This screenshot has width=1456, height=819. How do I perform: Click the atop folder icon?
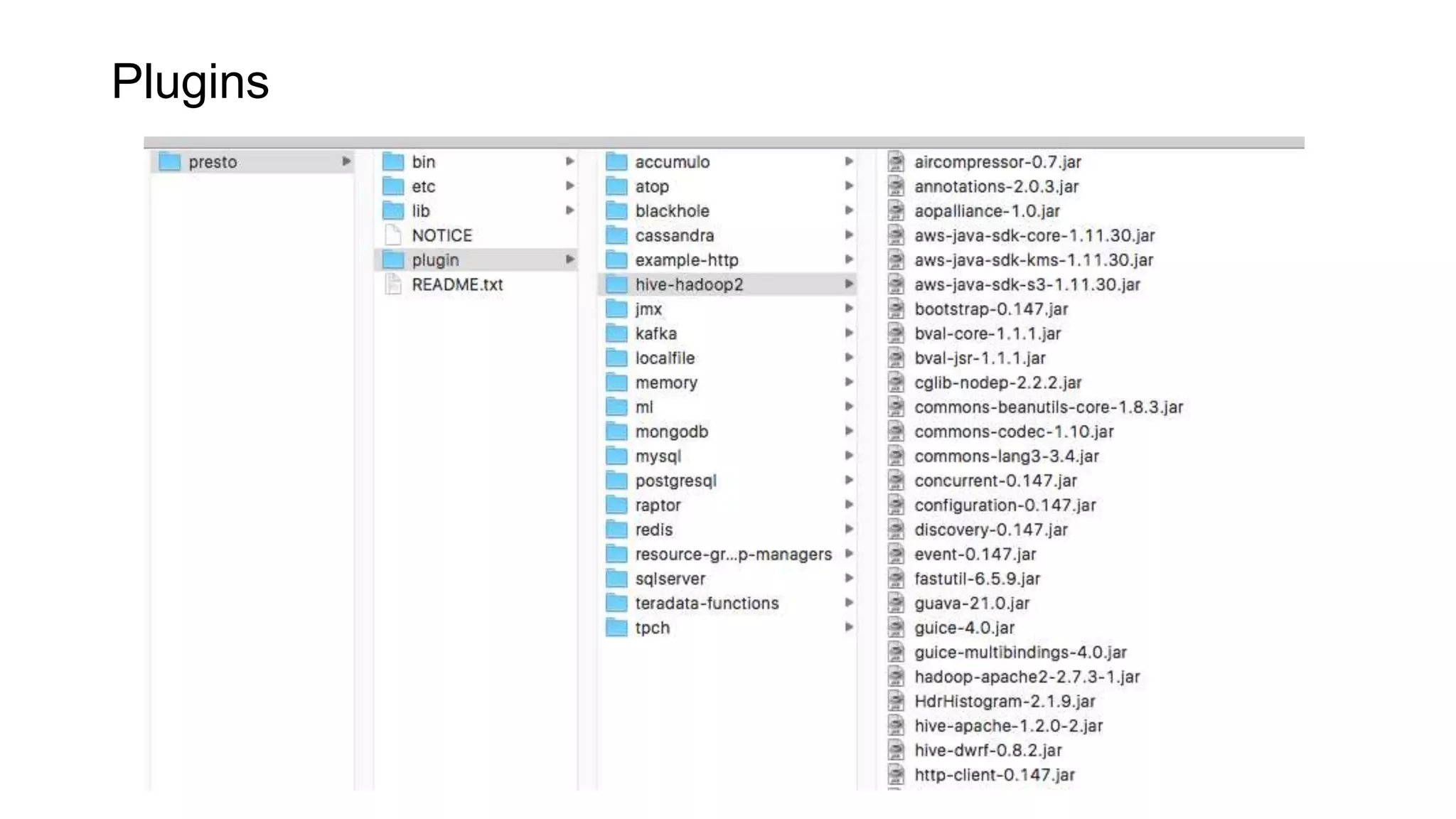(616, 186)
